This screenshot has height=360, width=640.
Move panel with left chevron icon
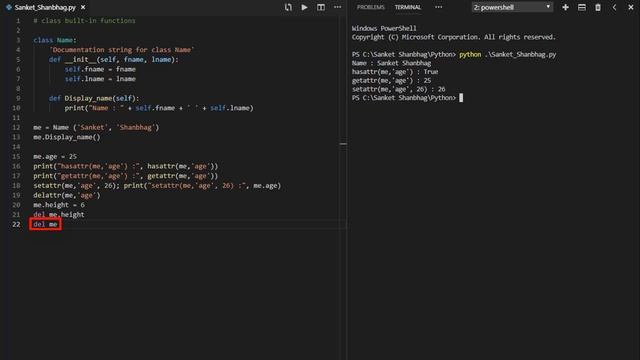pyautogui.click(x=614, y=7)
